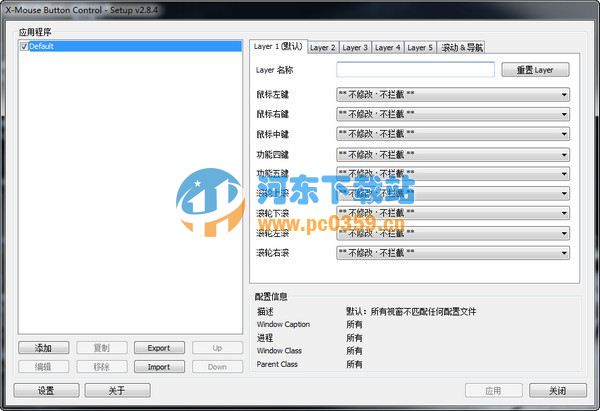600x411 pixels.
Task: Click the 编辑 button
Action: 44,367
